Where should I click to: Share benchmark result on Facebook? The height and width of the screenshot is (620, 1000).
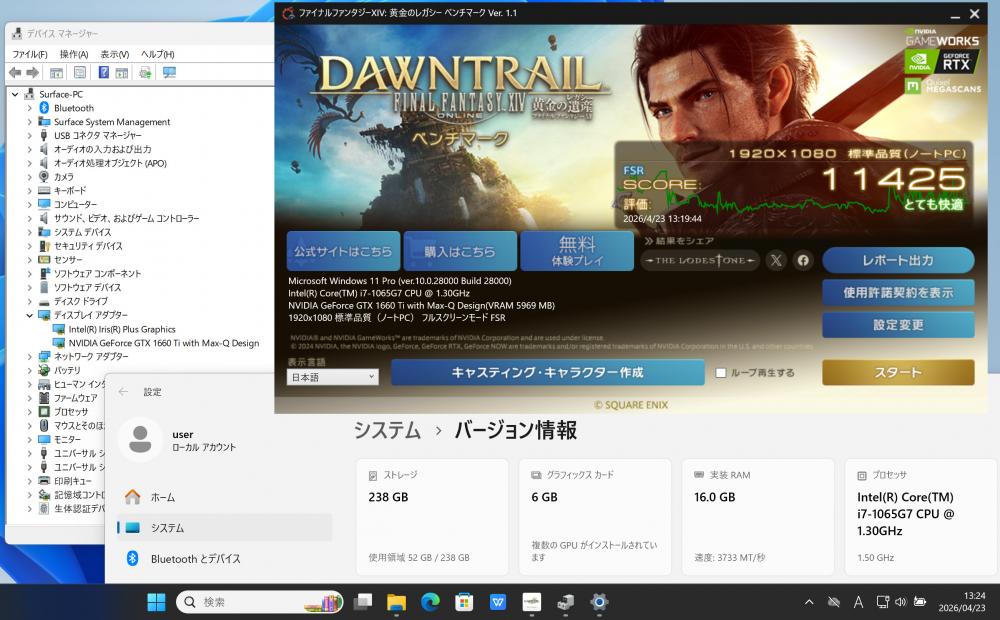(x=803, y=260)
